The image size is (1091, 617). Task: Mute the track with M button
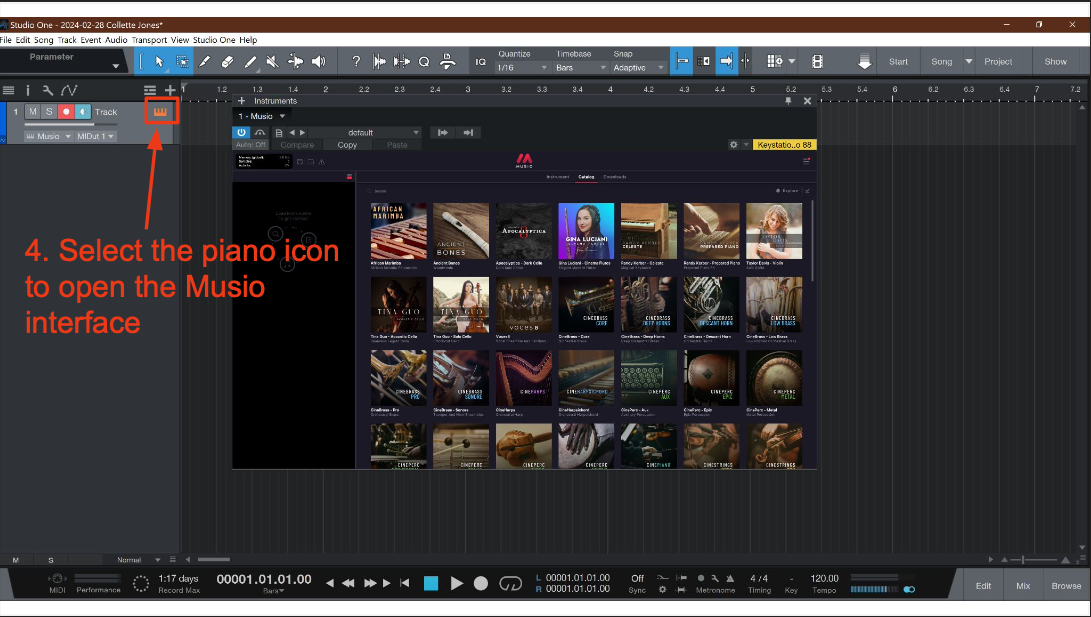coord(33,111)
